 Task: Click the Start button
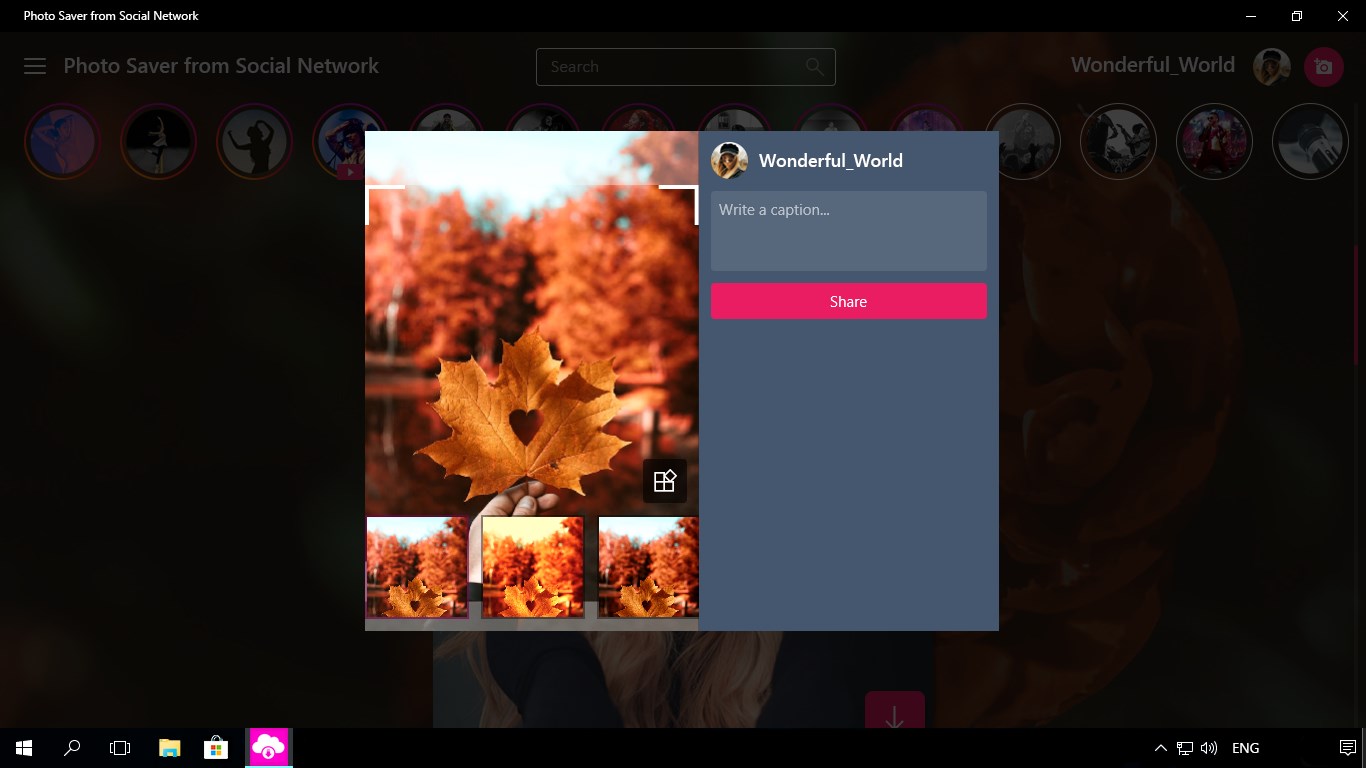22,747
